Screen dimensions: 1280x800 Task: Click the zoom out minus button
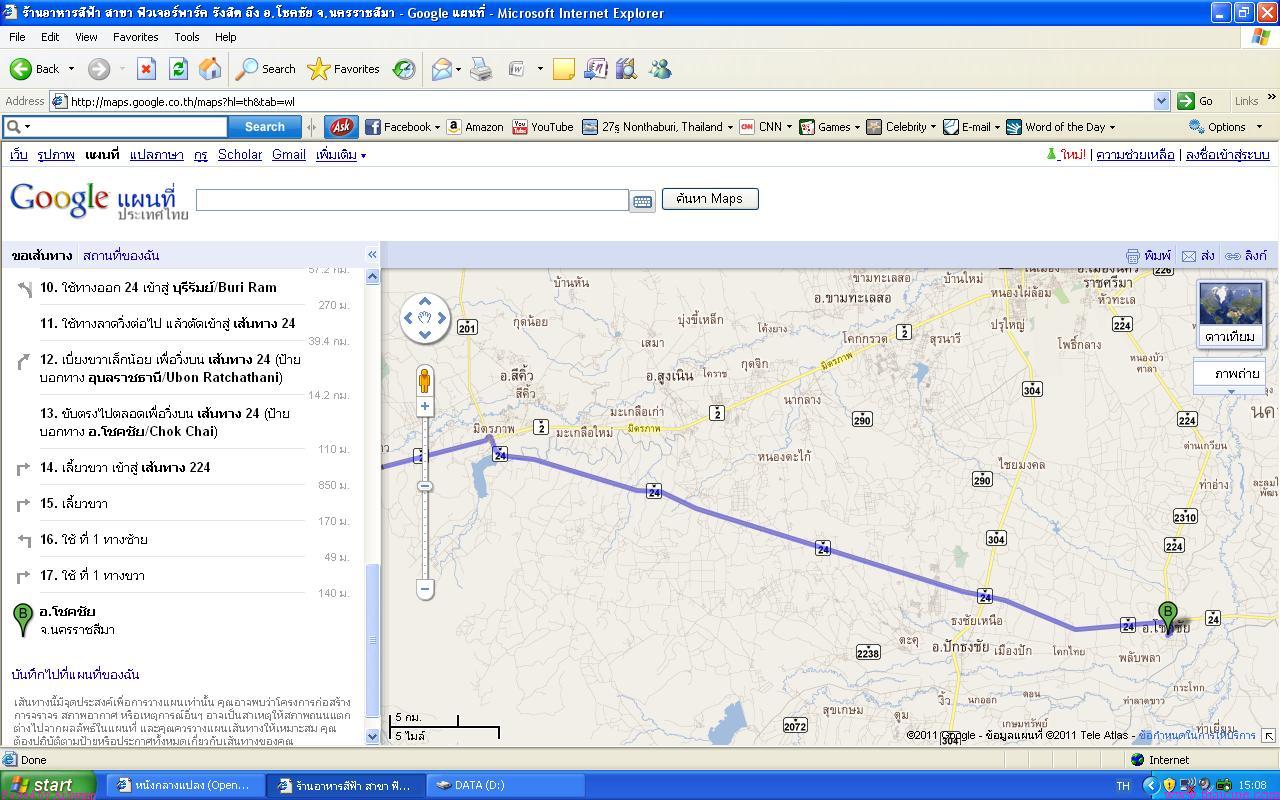pyautogui.click(x=425, y=589)
